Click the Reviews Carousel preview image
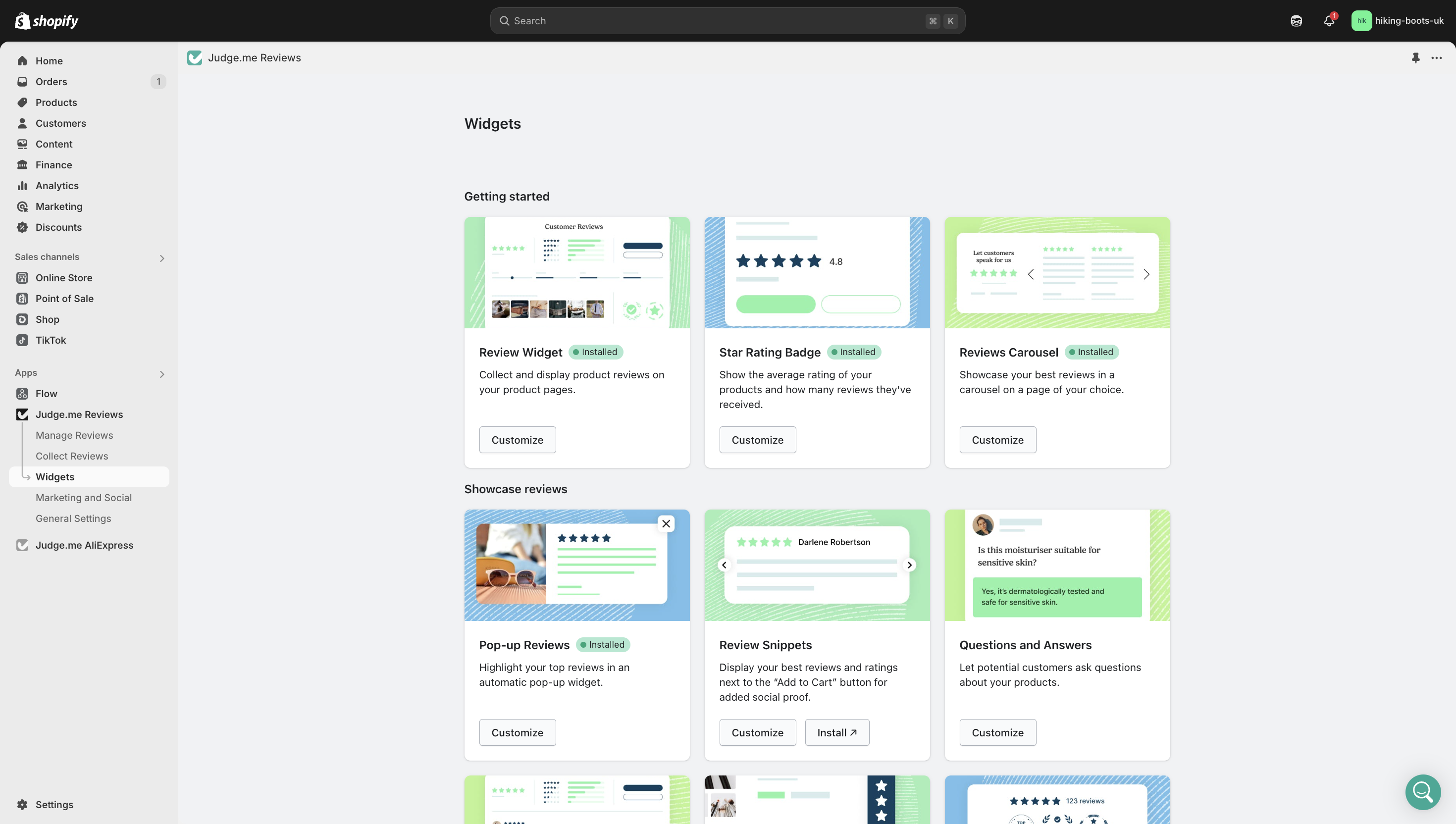This screenshot has height=824, width=1456. [1057, 272]
